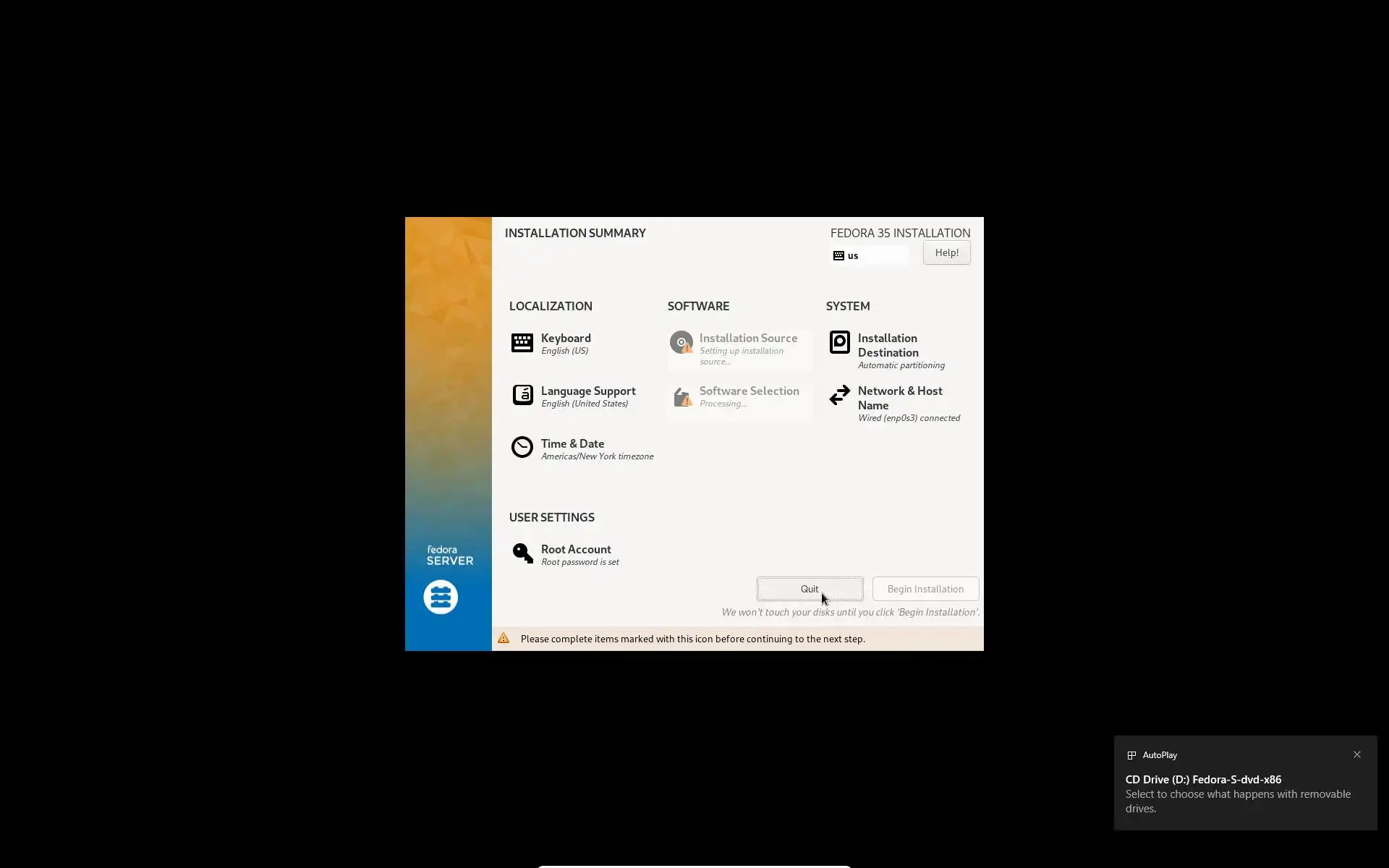Open Network & Host Name settings
Screen dimensions: 1389x868
pyautogui.click(x=899, y=398)
